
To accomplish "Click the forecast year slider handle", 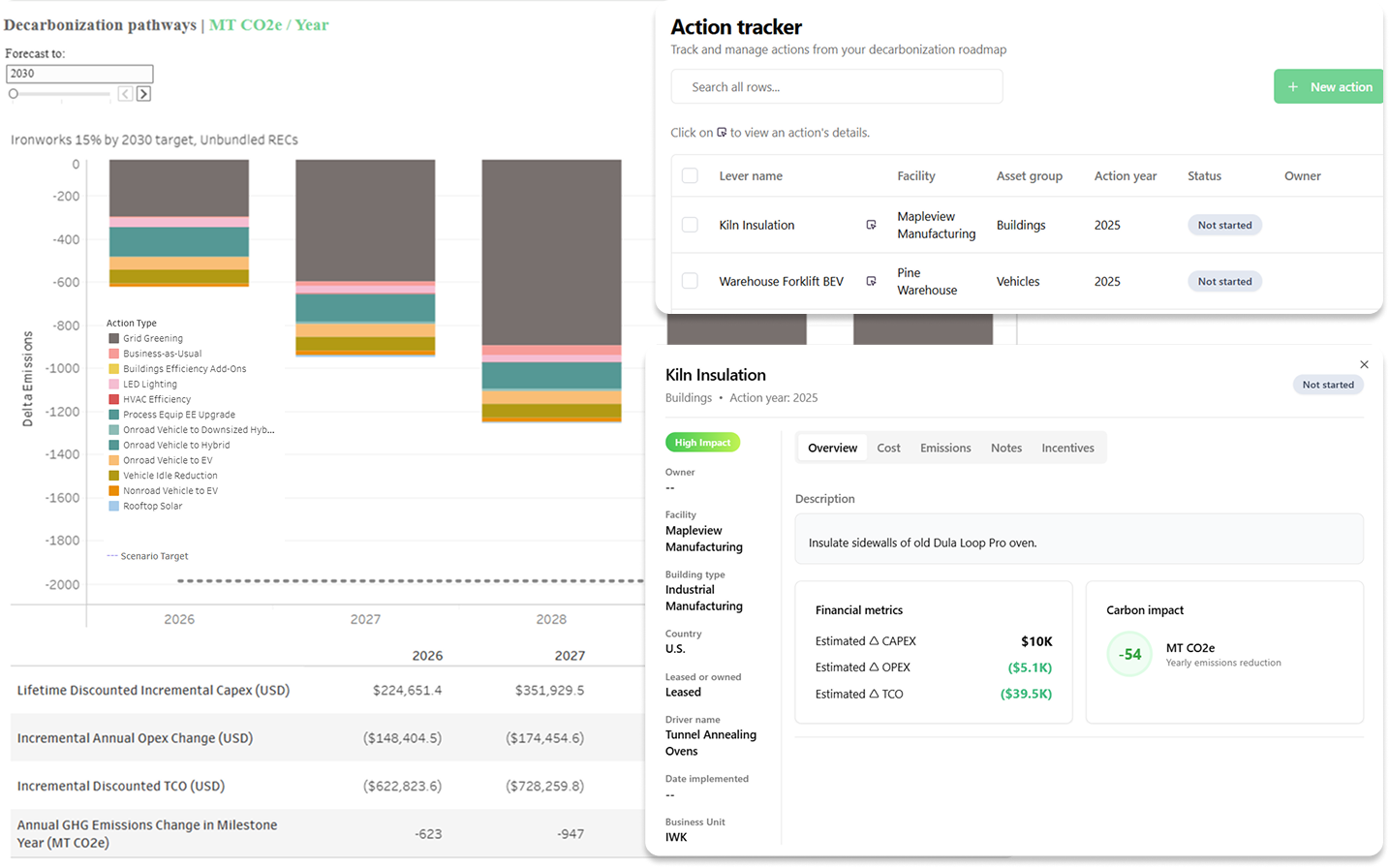I will click(x=14, y=94).
